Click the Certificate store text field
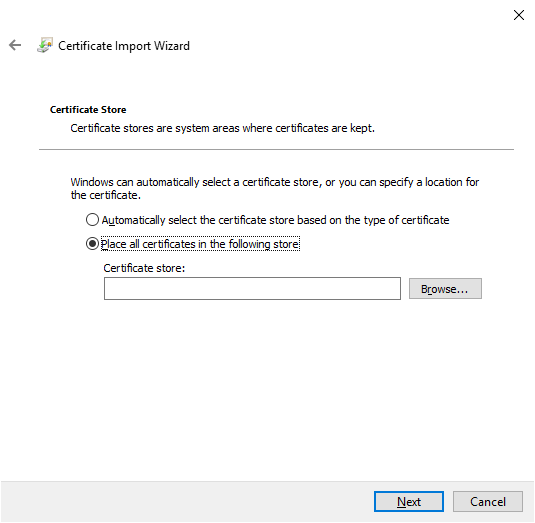The image size is (535, 523). coord(252,289)
